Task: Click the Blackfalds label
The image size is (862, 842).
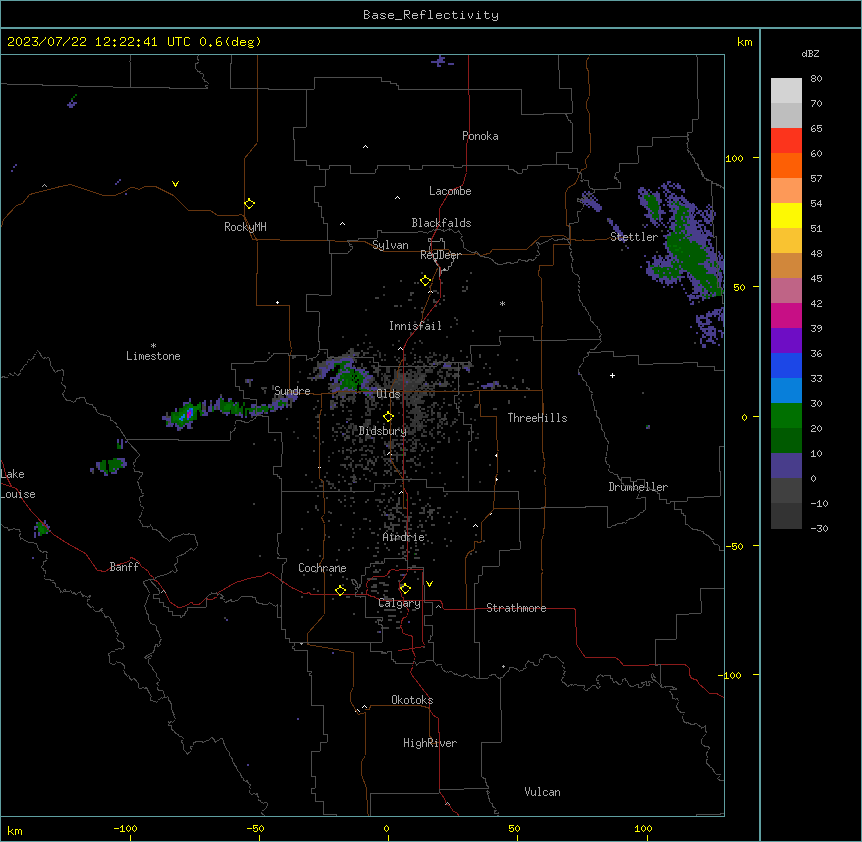Action: pos(441,223)
